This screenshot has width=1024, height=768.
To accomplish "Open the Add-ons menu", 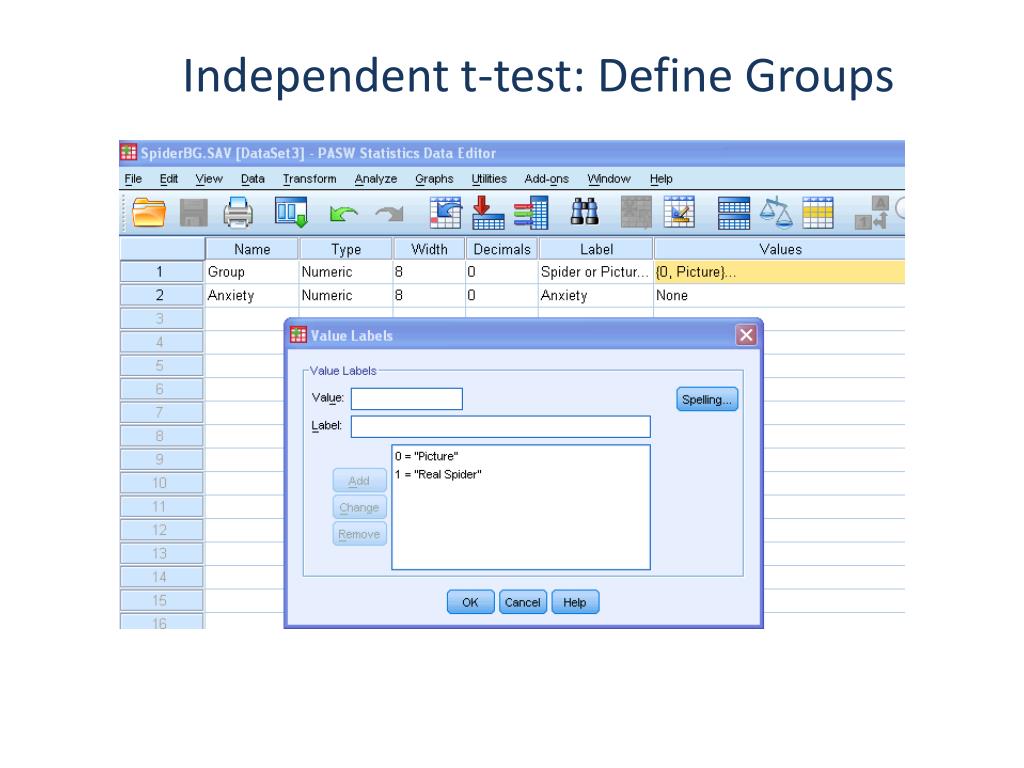I will click(547, 179).
